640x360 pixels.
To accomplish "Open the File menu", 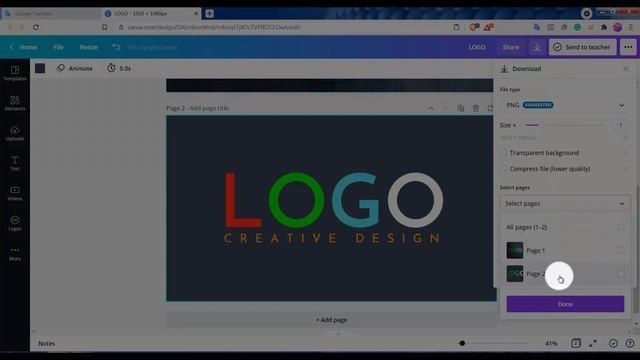I will pyautogui.click(x=58, y=47).
